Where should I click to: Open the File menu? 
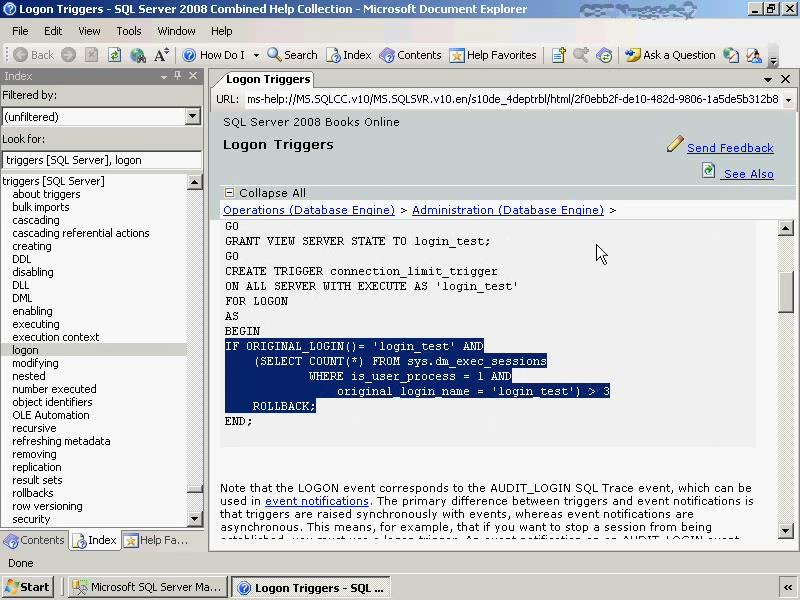pyautogui.click(x=20, y=31)
